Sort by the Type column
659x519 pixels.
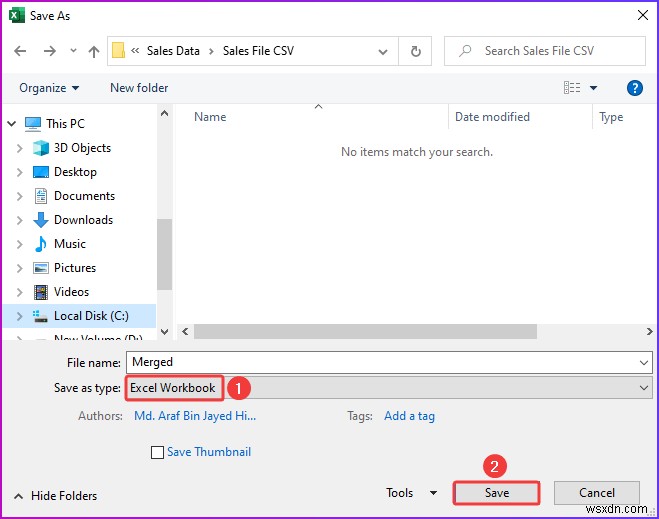611,117
